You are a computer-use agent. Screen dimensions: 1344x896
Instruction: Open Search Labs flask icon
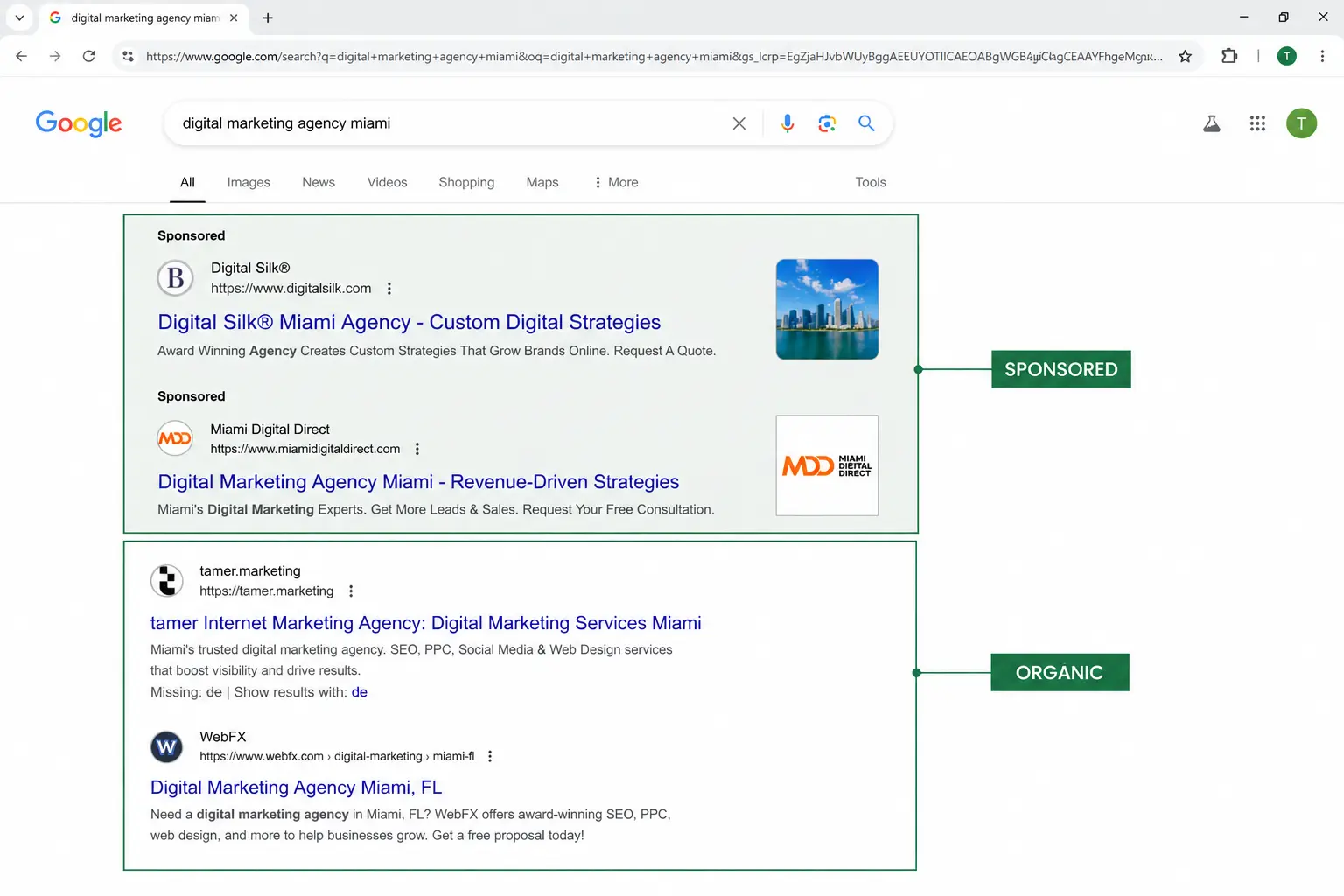[1212, 123]
